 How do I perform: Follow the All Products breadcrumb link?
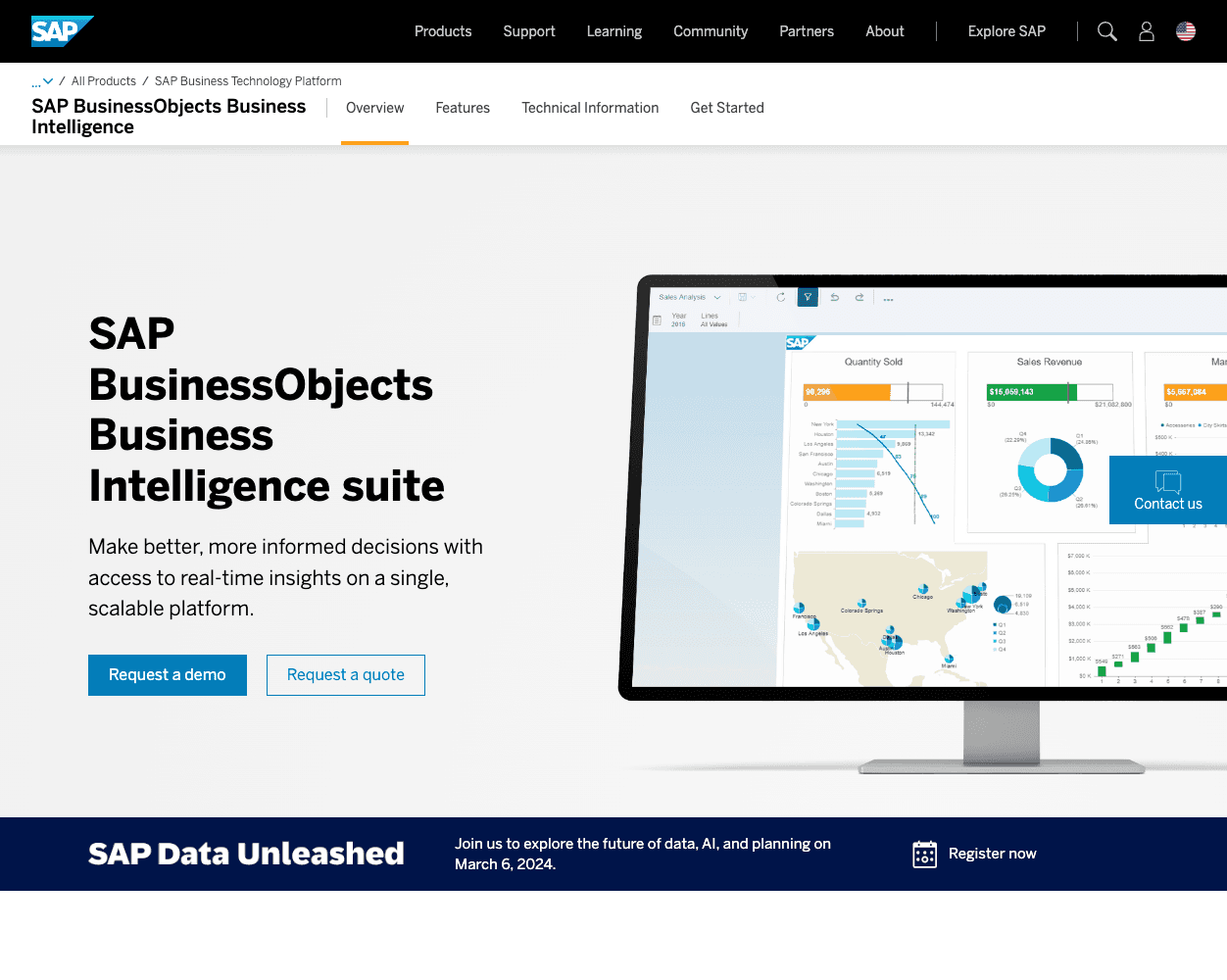104,81
